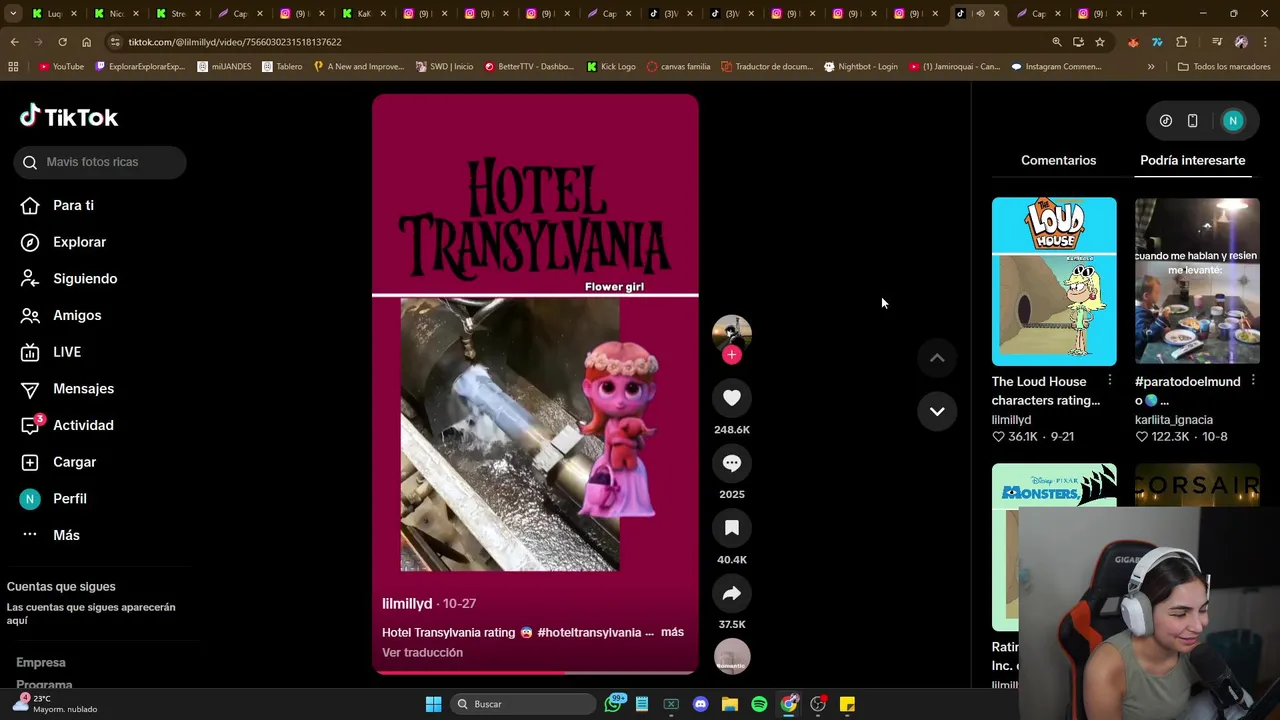This screenshot has width=1280, height=720.
Task: Open the weather widget on taskbar
Action: click(55, 704)
